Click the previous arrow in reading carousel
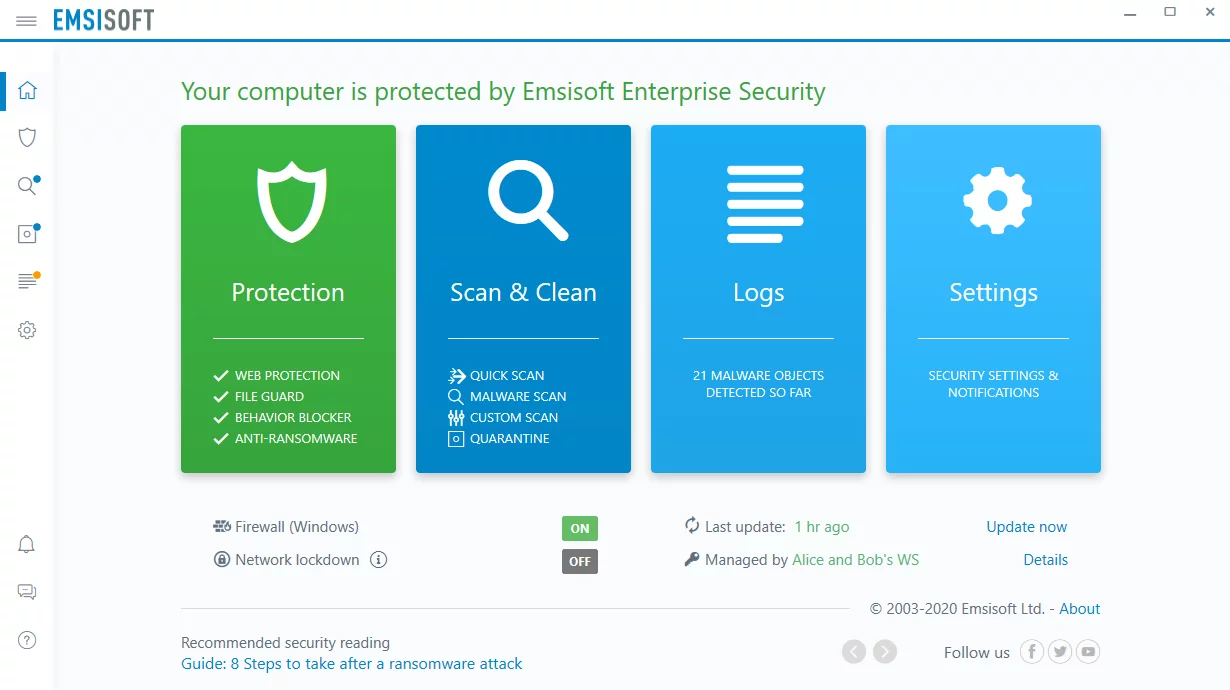The width and height of the screenshot is (1230, 690). pyautogui.click(x=854, y=651)
